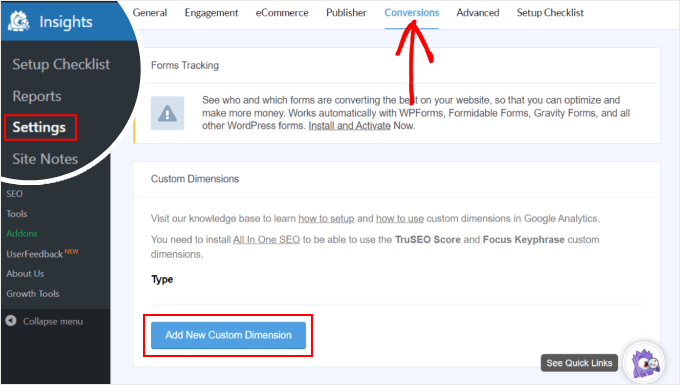
Task: Click the Forms Tracking heading
Action: [185, 65]
